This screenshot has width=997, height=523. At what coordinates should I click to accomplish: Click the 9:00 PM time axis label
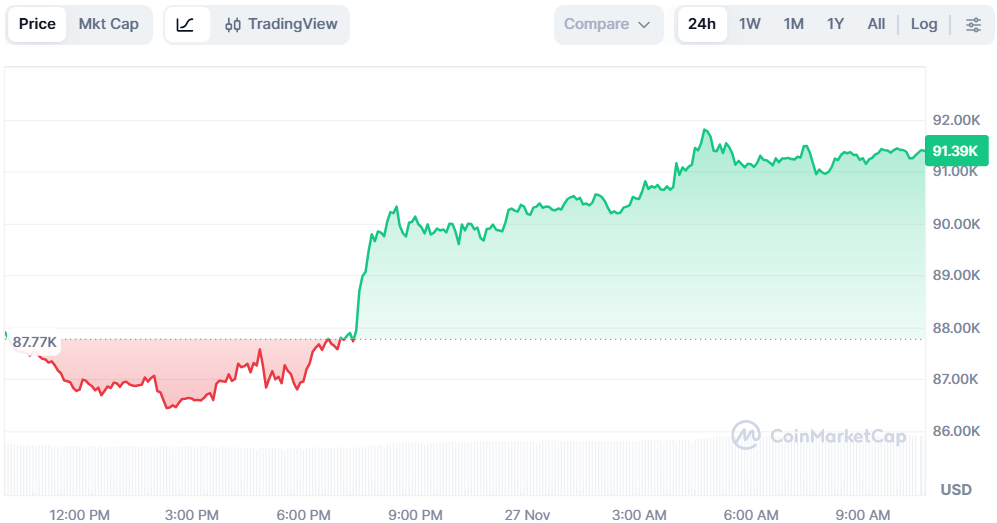[x=415, y=514]
